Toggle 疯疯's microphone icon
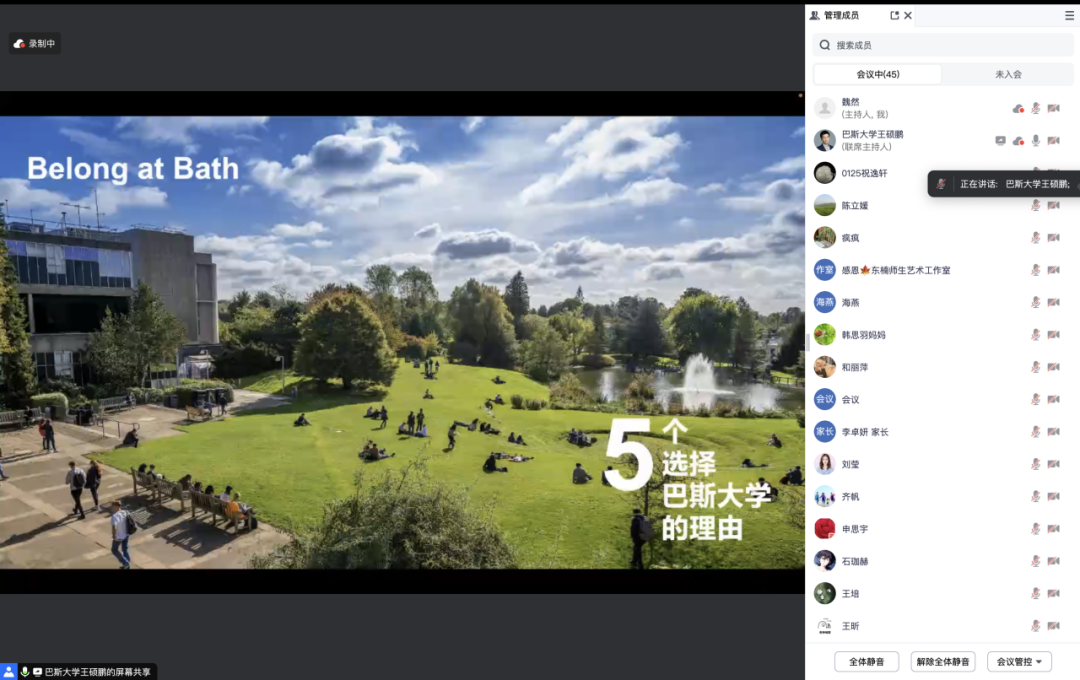Screen dimensions: 1080x680 click(x=1035, y=238)
